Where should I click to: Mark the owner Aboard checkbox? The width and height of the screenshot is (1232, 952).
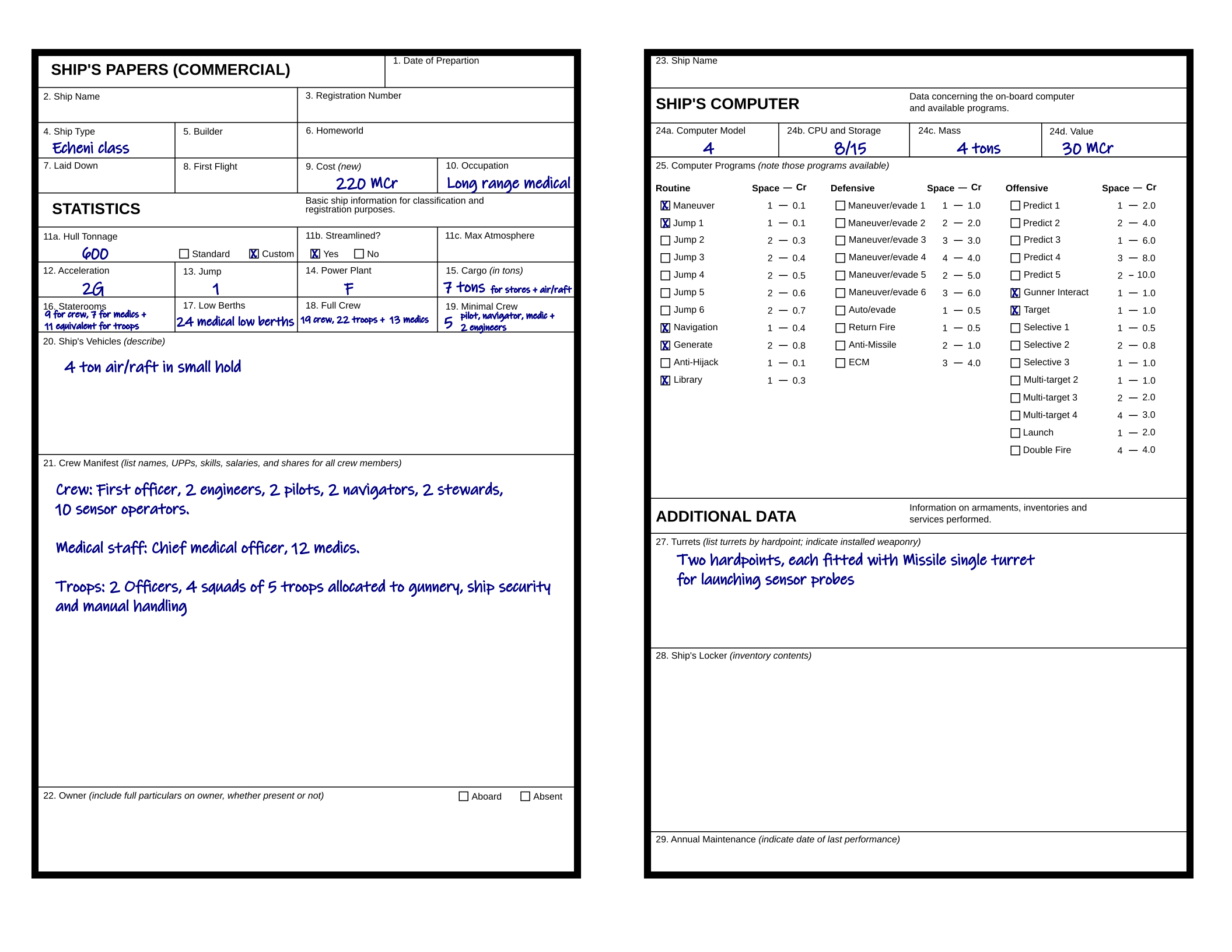464,796
